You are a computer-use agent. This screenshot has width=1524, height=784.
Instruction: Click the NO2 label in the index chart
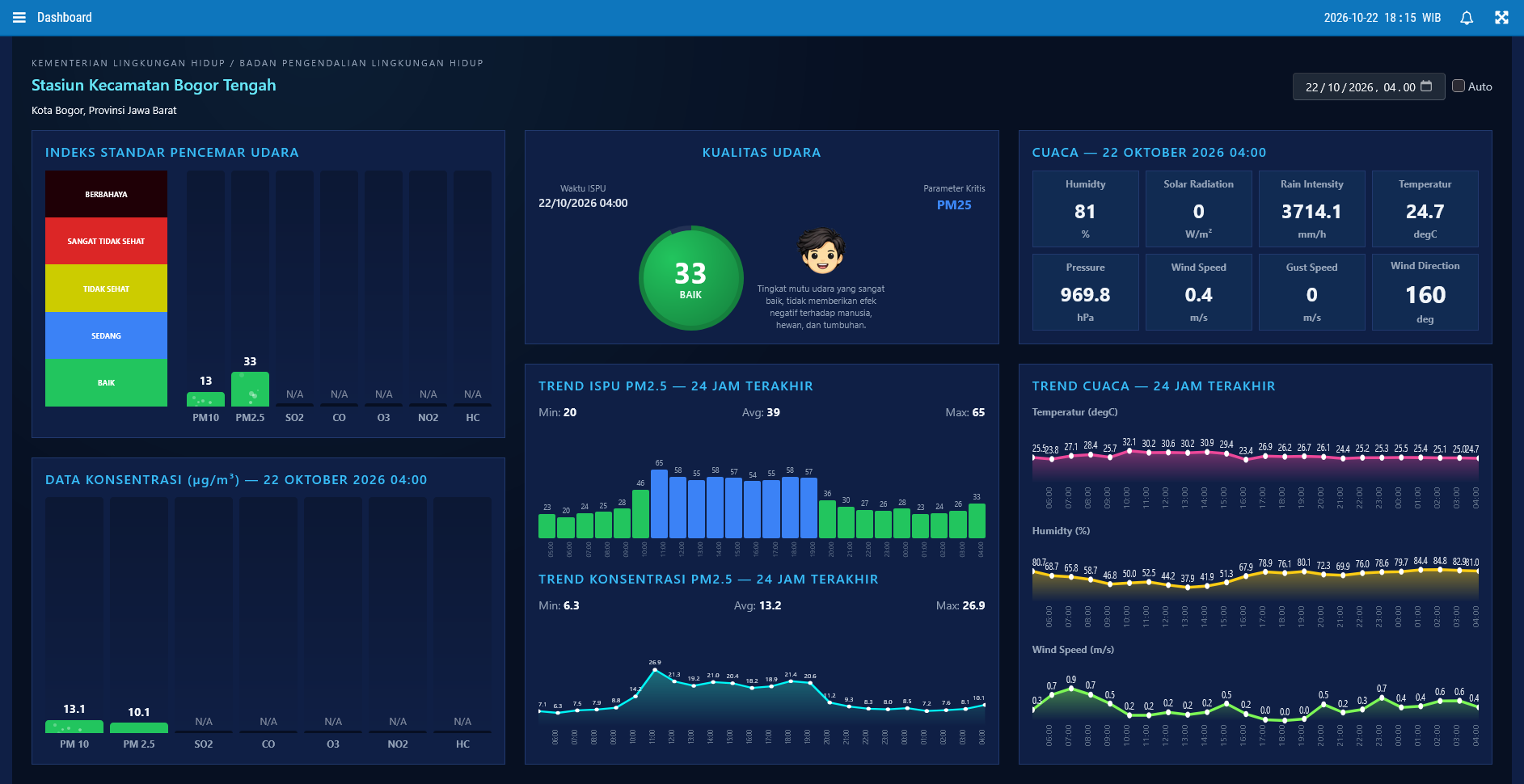(x=428, y=418)
